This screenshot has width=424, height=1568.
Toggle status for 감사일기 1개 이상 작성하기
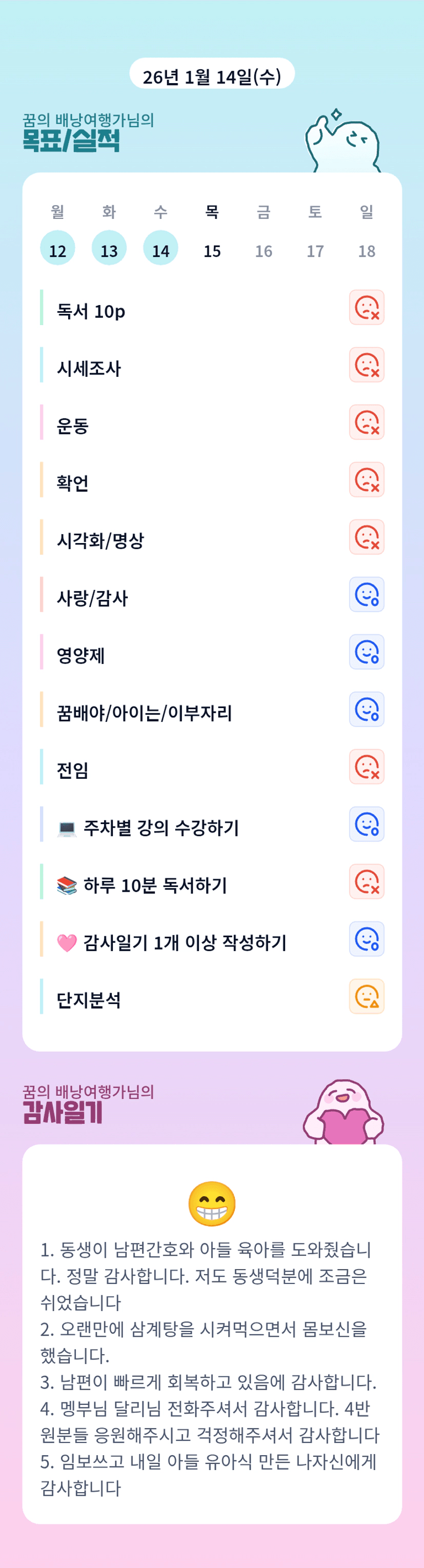pyautogui.click(x=366, y=939)
